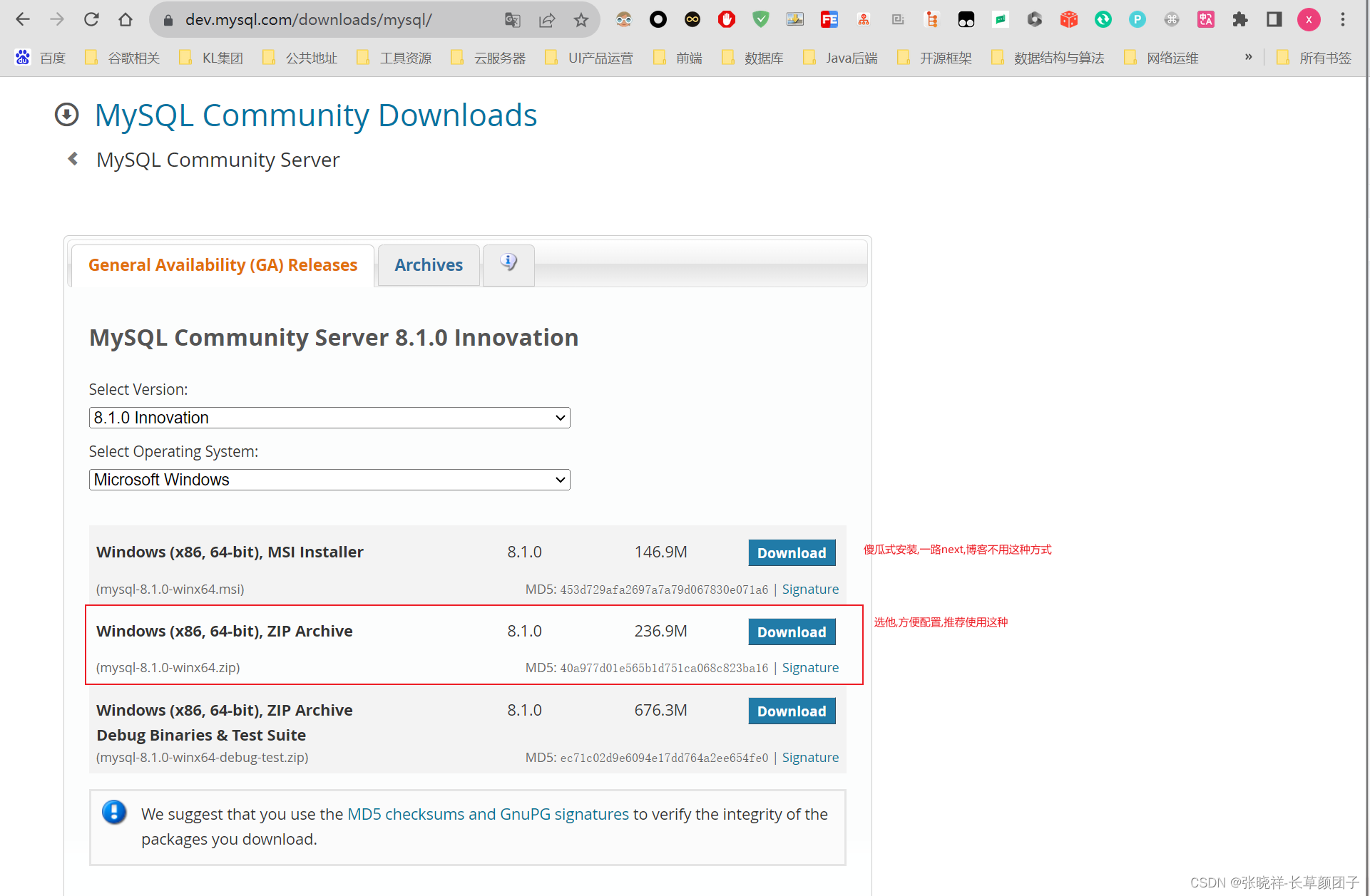Open the 前端 bookmark folder
This screenshot has height=896, width=1370.
point(678,58)
